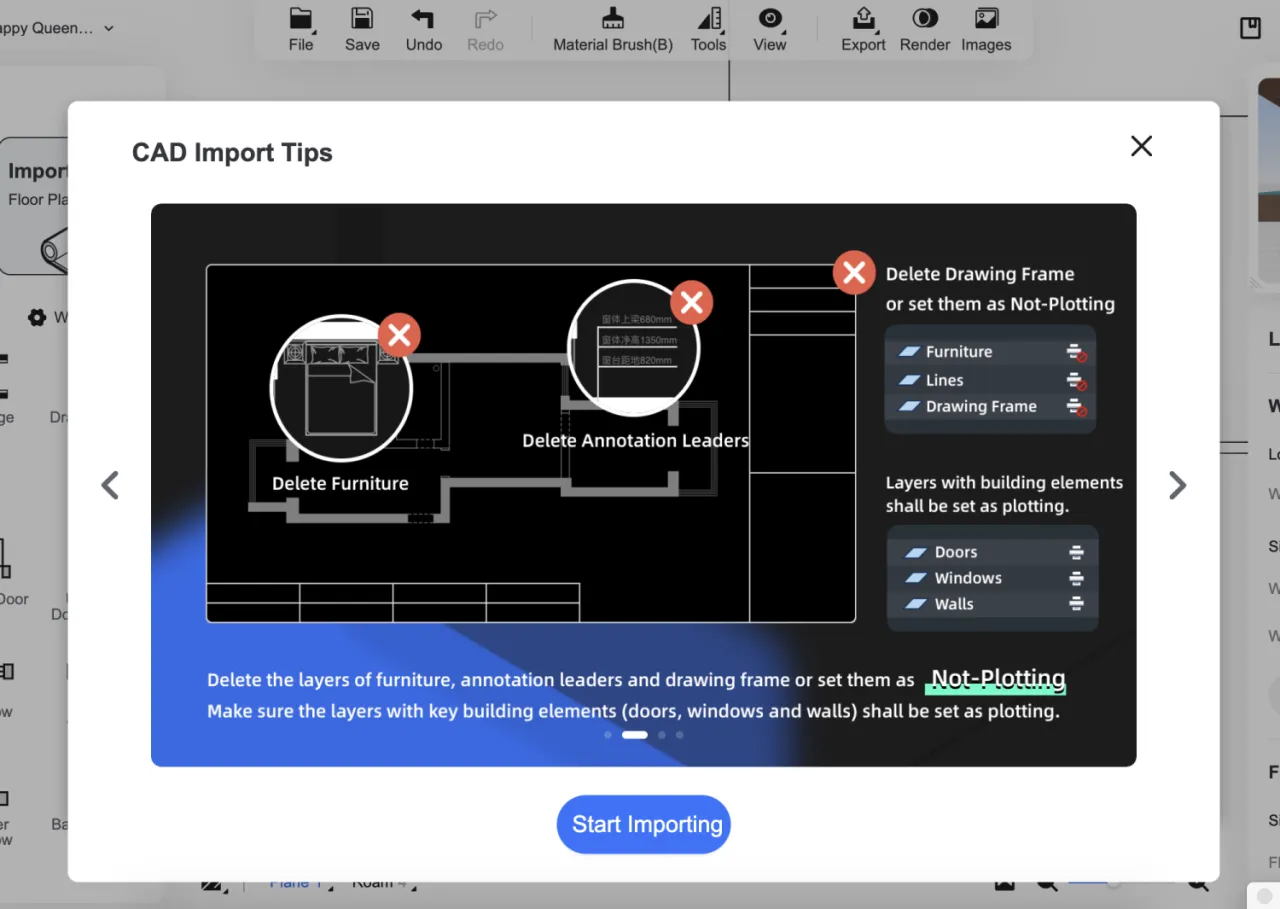Click the Export icon
The image size is (1280, 909).
(x=863, y=29)
